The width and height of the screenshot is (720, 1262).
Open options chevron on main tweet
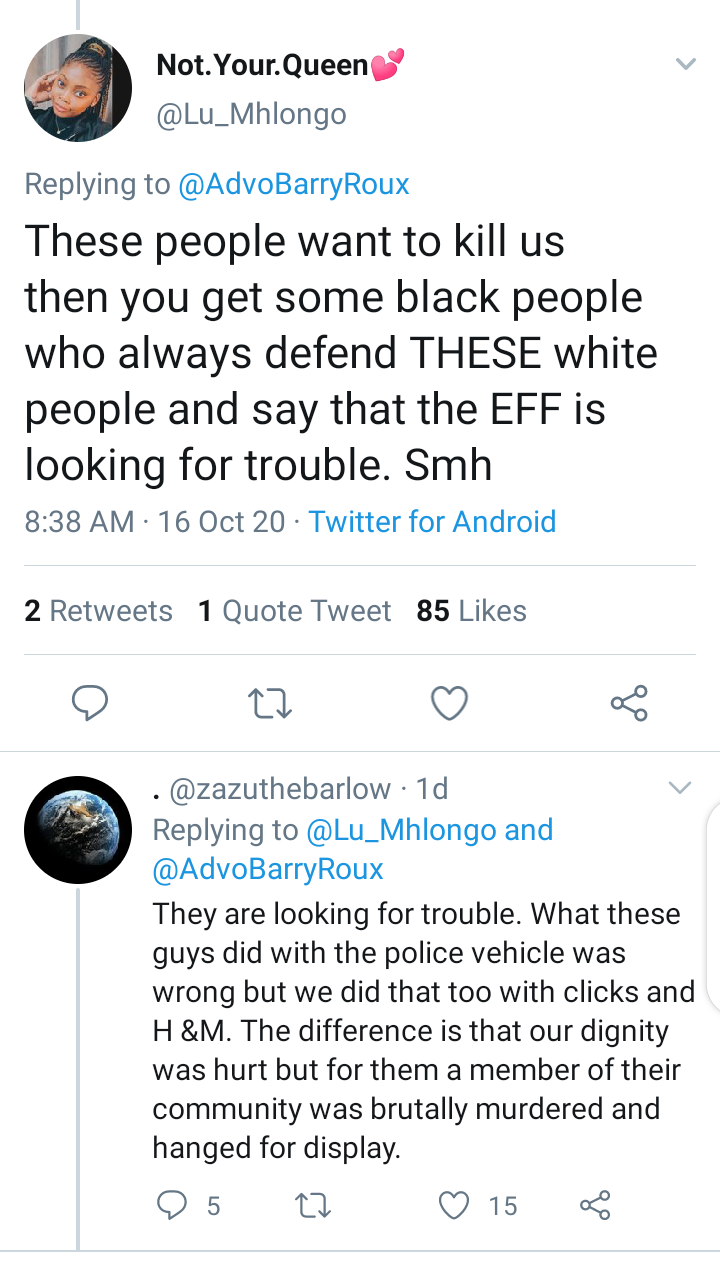tap(685, 64)
